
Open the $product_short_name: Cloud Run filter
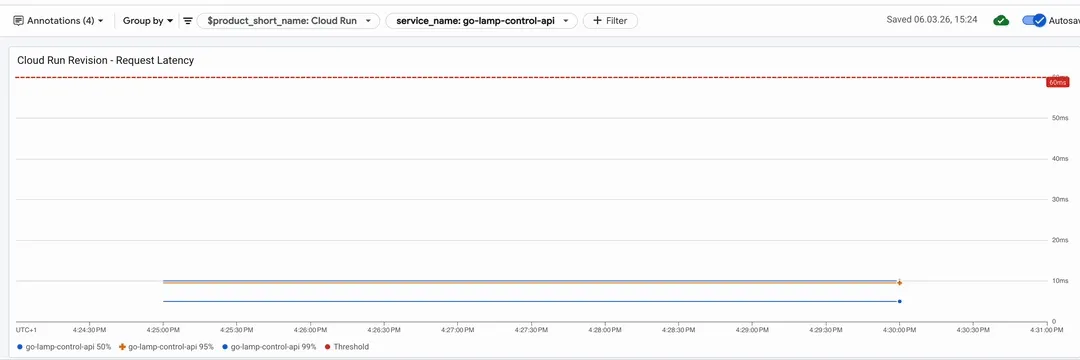click(289, 21)
